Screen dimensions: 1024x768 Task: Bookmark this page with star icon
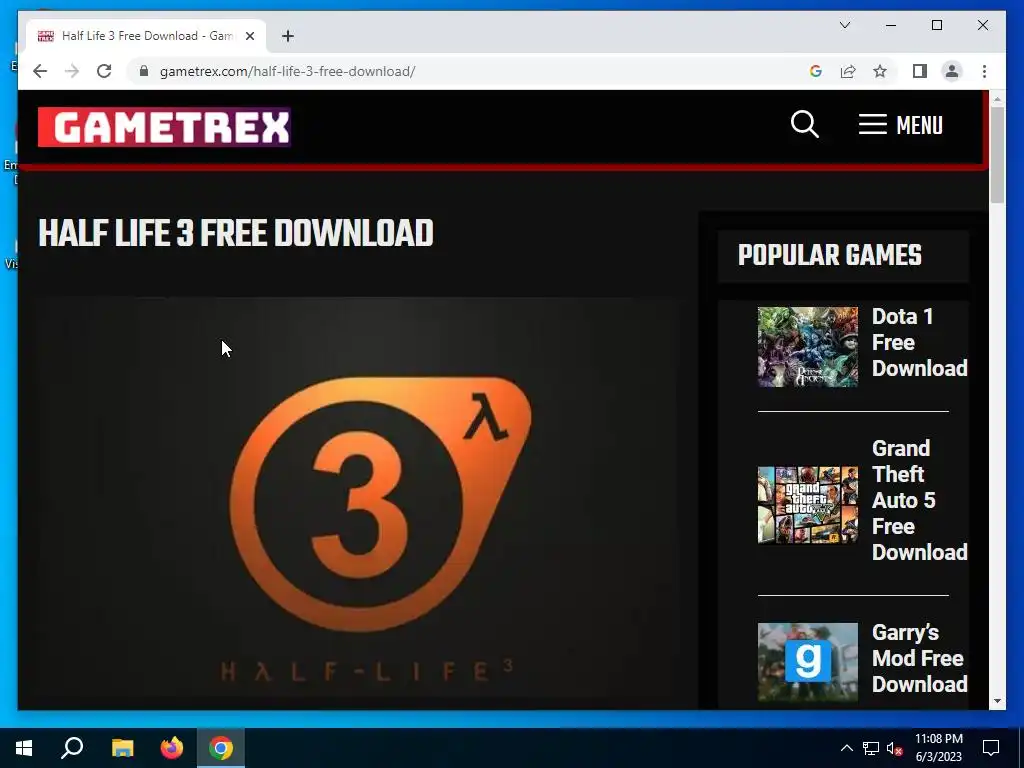click(880, 71)
